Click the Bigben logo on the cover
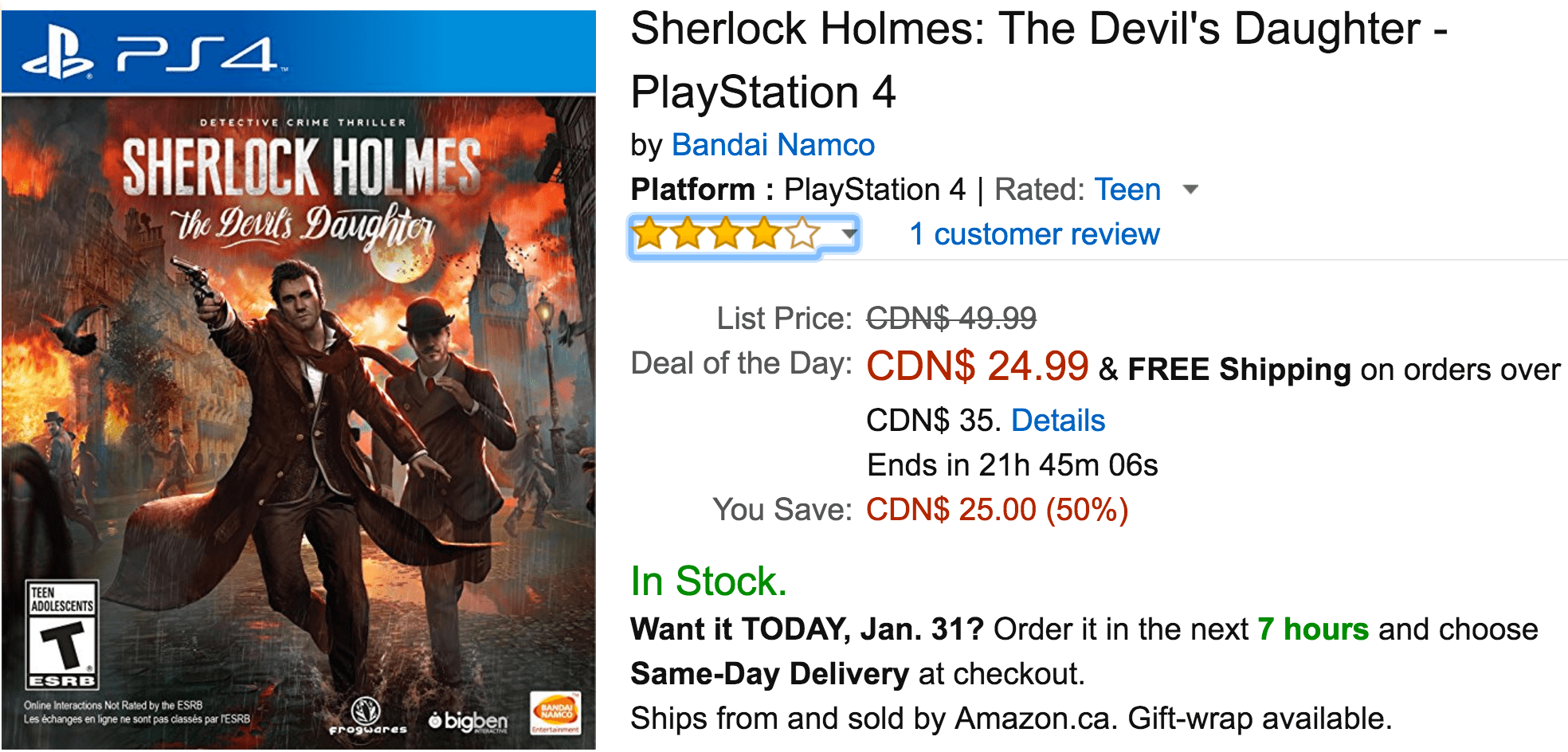This screenshot has width=1568, height=752. coord(468,721)
